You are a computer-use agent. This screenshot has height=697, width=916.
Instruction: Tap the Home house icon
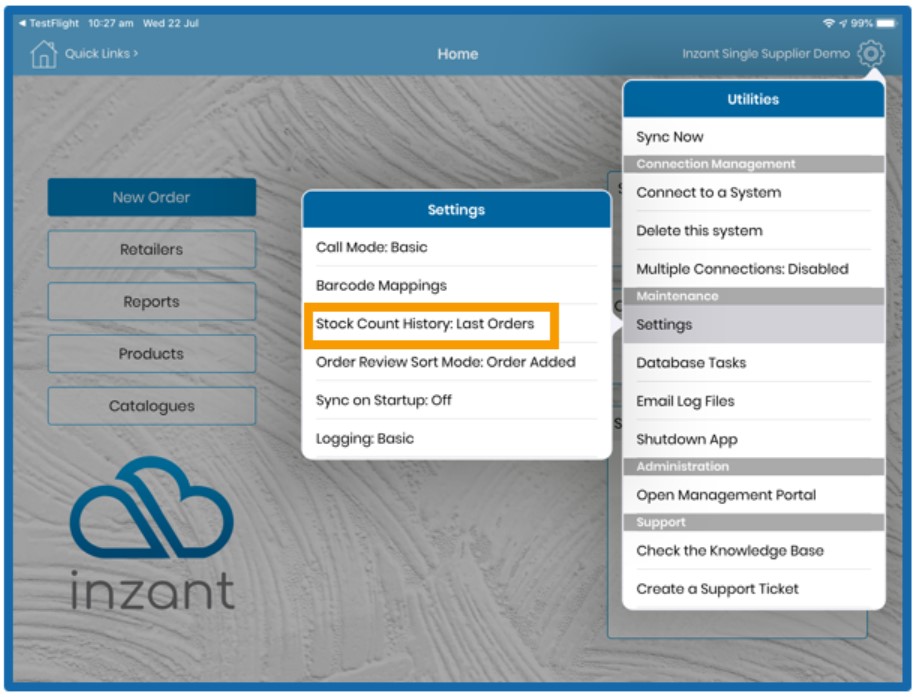[44, 54]
